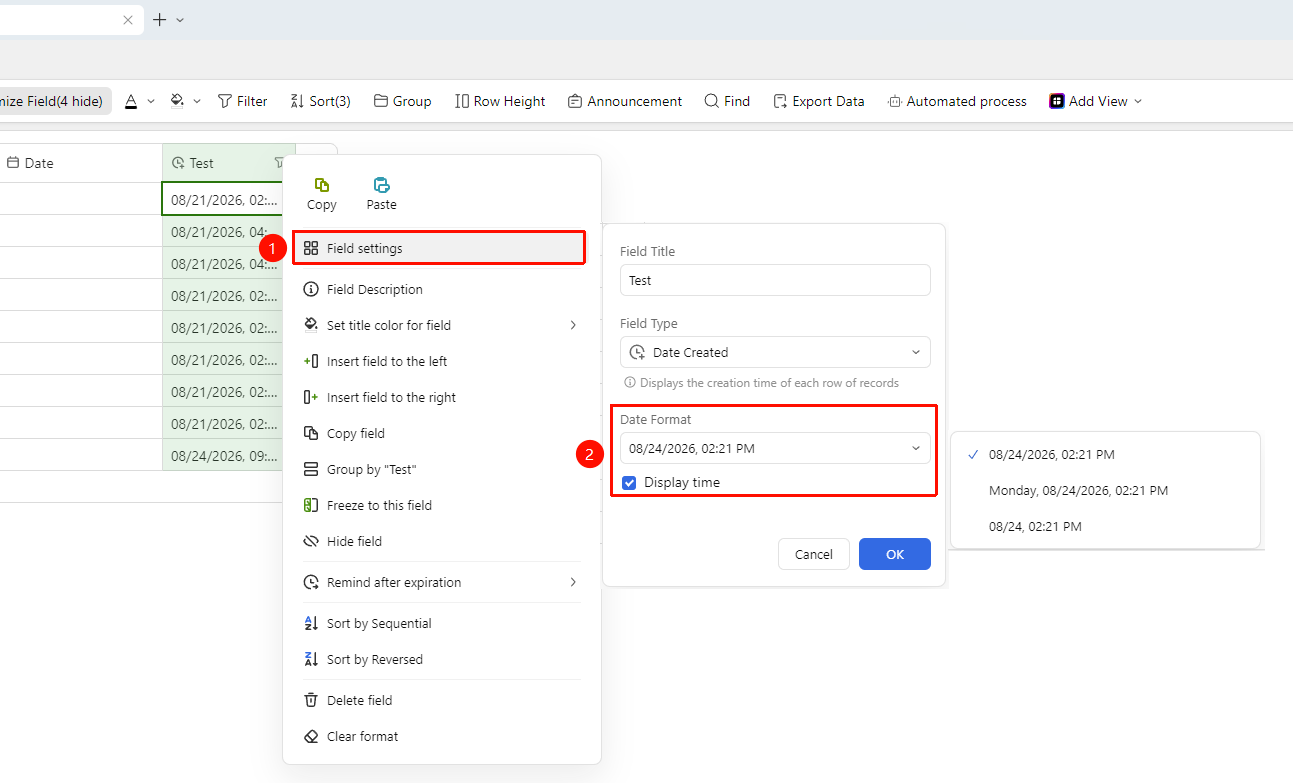Image resolution: width=1293 pixels, height=783 pixels.
Task: Click the Field Title text input
Action: [x=775, y=280]
